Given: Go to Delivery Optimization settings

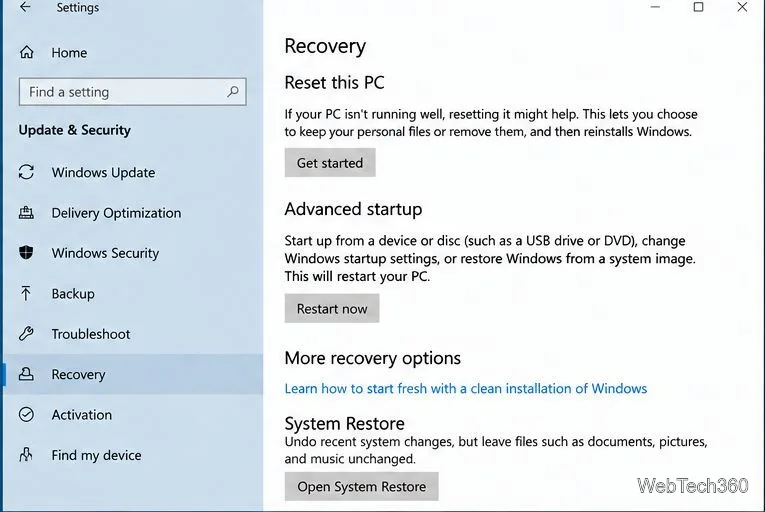Looking at the screenshot, I should [116, 213].
